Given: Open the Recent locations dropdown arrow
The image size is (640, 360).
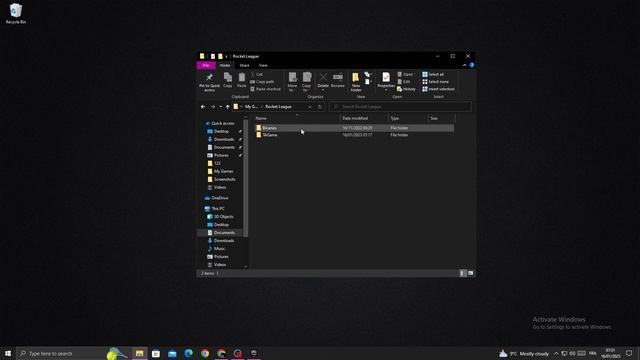Looking at the screenshot, I should pos(220,107).
